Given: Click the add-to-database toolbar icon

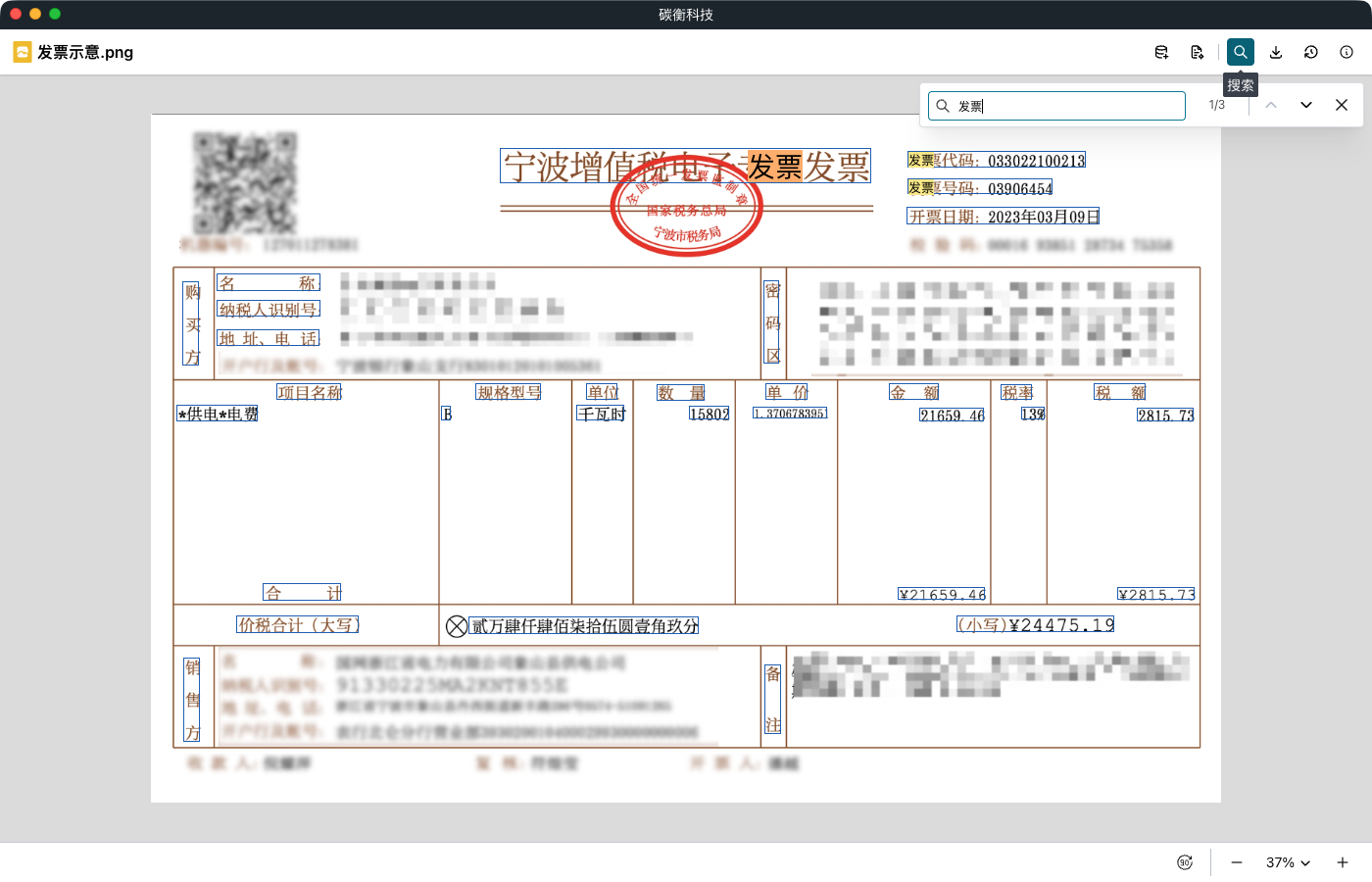Looking at the screenshot, I should pyautogui.click(x=1160, y=52).
